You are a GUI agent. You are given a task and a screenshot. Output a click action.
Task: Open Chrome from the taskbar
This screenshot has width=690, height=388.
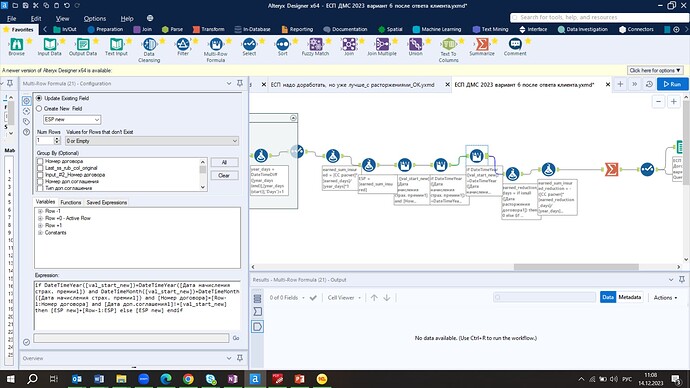(x=188, y=379)
